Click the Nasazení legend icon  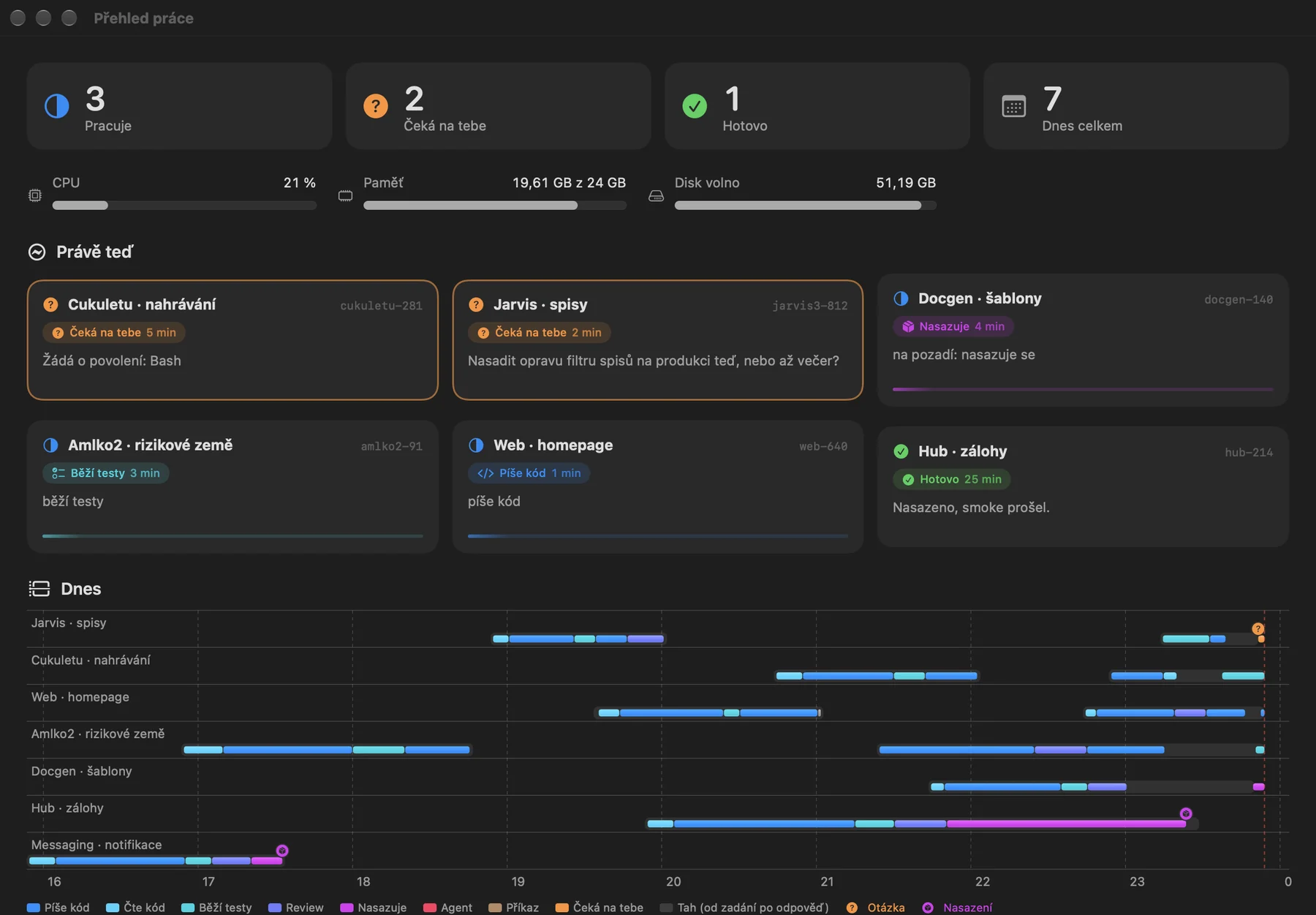click(928, 908)
